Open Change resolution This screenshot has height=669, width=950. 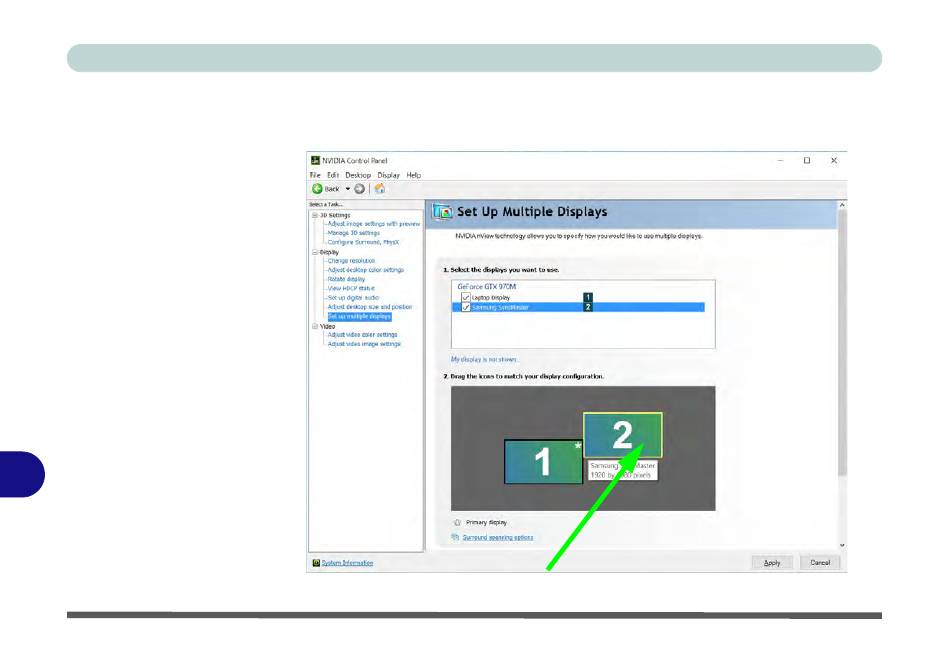pyautogui.click(x=351, y=261)
